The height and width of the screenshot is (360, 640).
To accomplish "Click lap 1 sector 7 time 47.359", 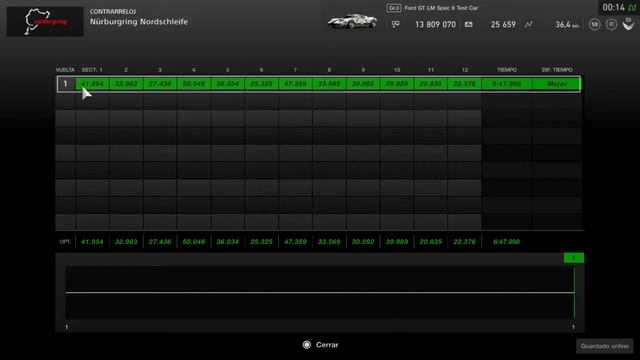I will [296, 84].
